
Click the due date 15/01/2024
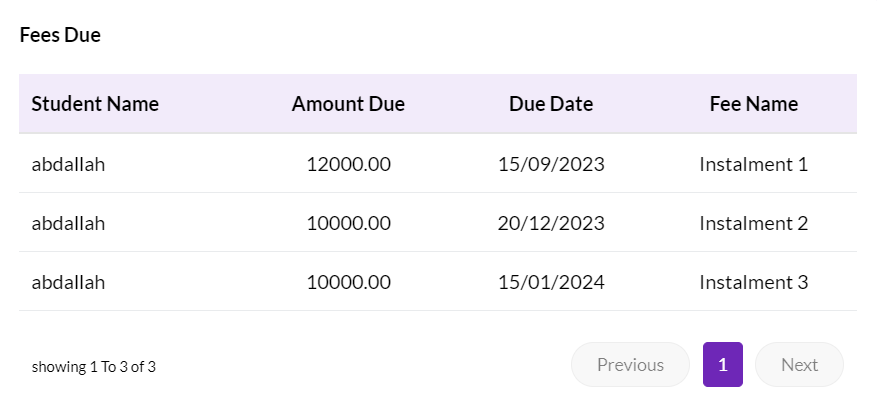click(x=551, y=282)
